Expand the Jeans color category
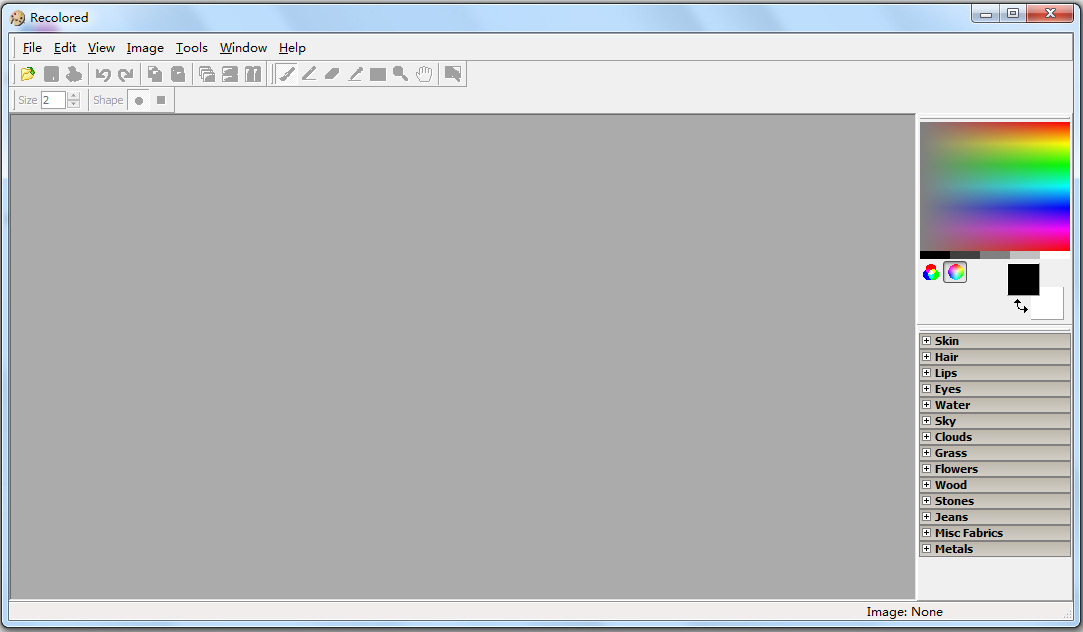Screen dimensions: 1083x632 [x=927, y=516]
